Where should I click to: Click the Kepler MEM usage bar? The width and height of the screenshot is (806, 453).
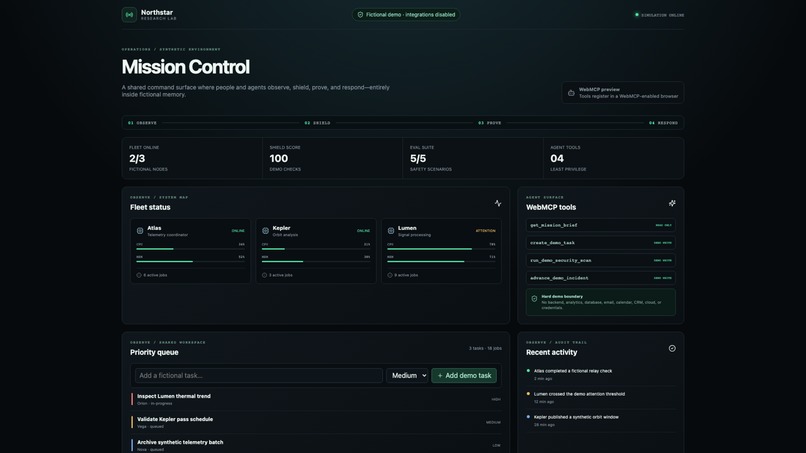[316, 262]
